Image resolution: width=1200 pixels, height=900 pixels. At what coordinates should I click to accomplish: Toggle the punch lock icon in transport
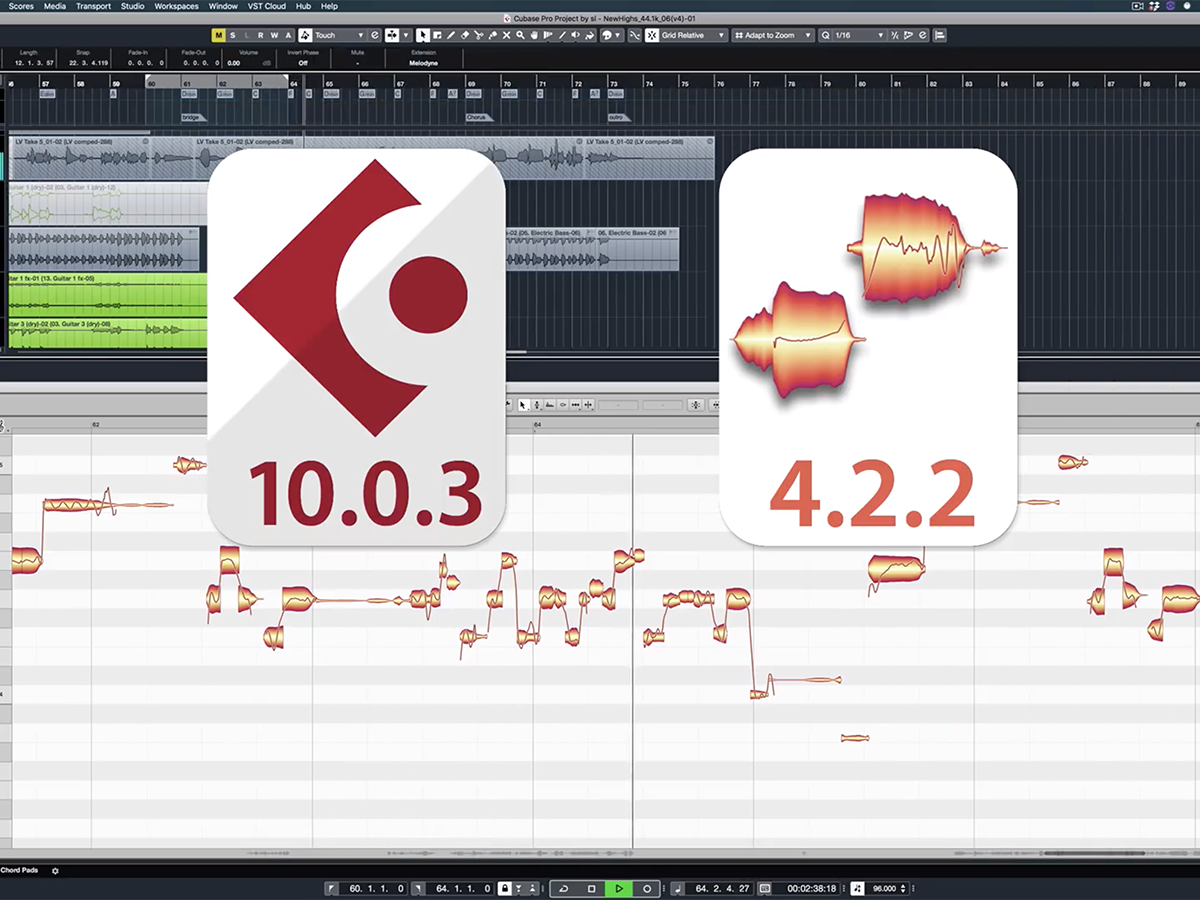coord(506,888)
